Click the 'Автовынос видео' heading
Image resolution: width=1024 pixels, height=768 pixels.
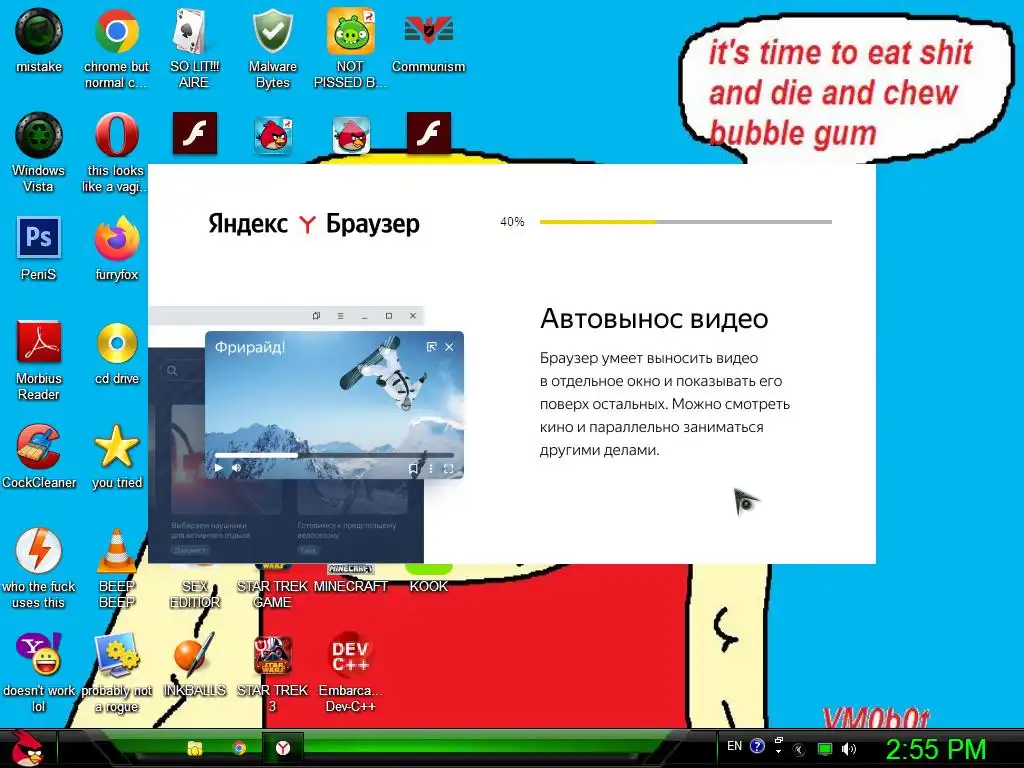654,319
